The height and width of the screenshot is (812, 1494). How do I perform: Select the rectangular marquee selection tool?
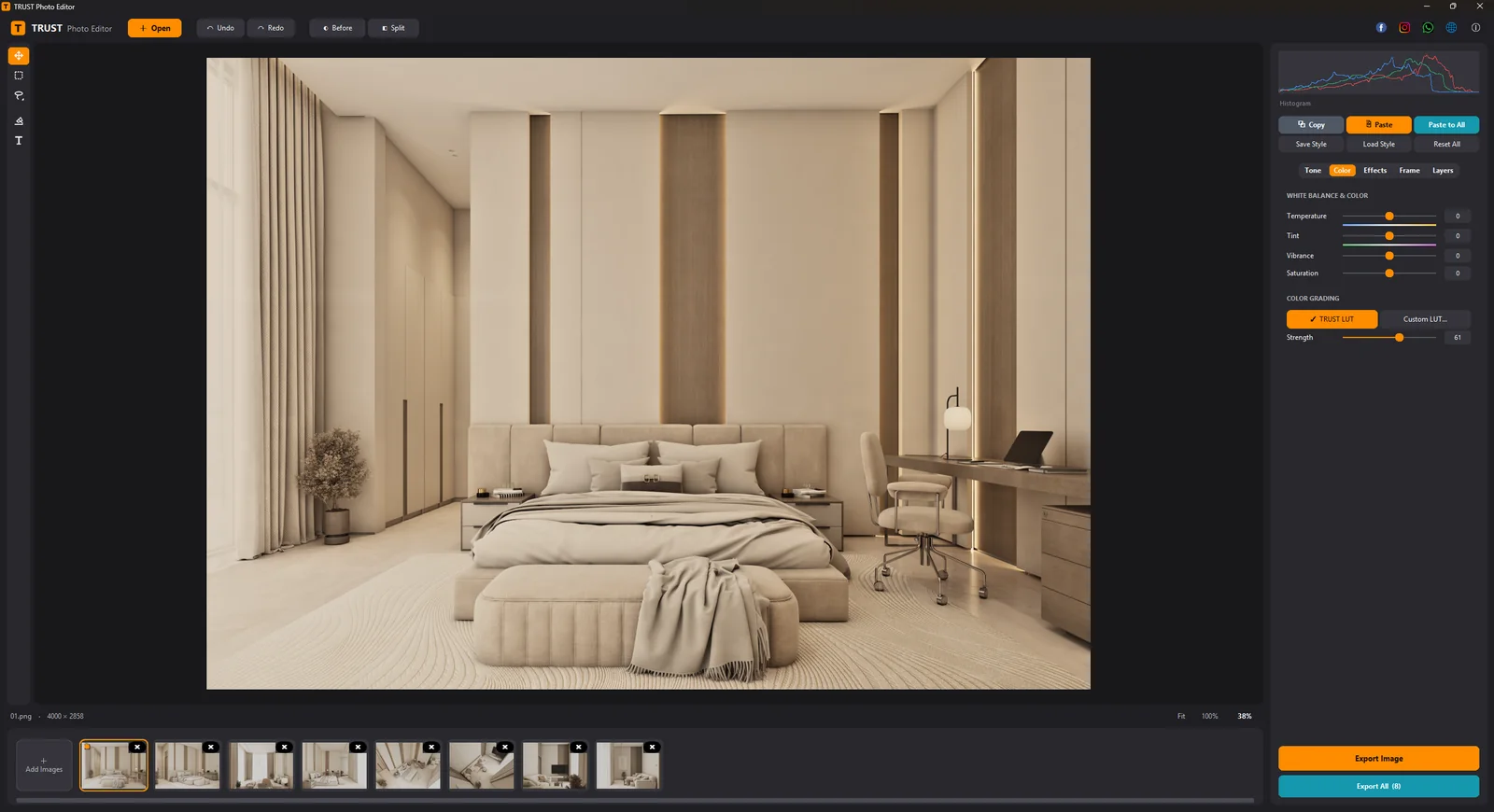19,76
